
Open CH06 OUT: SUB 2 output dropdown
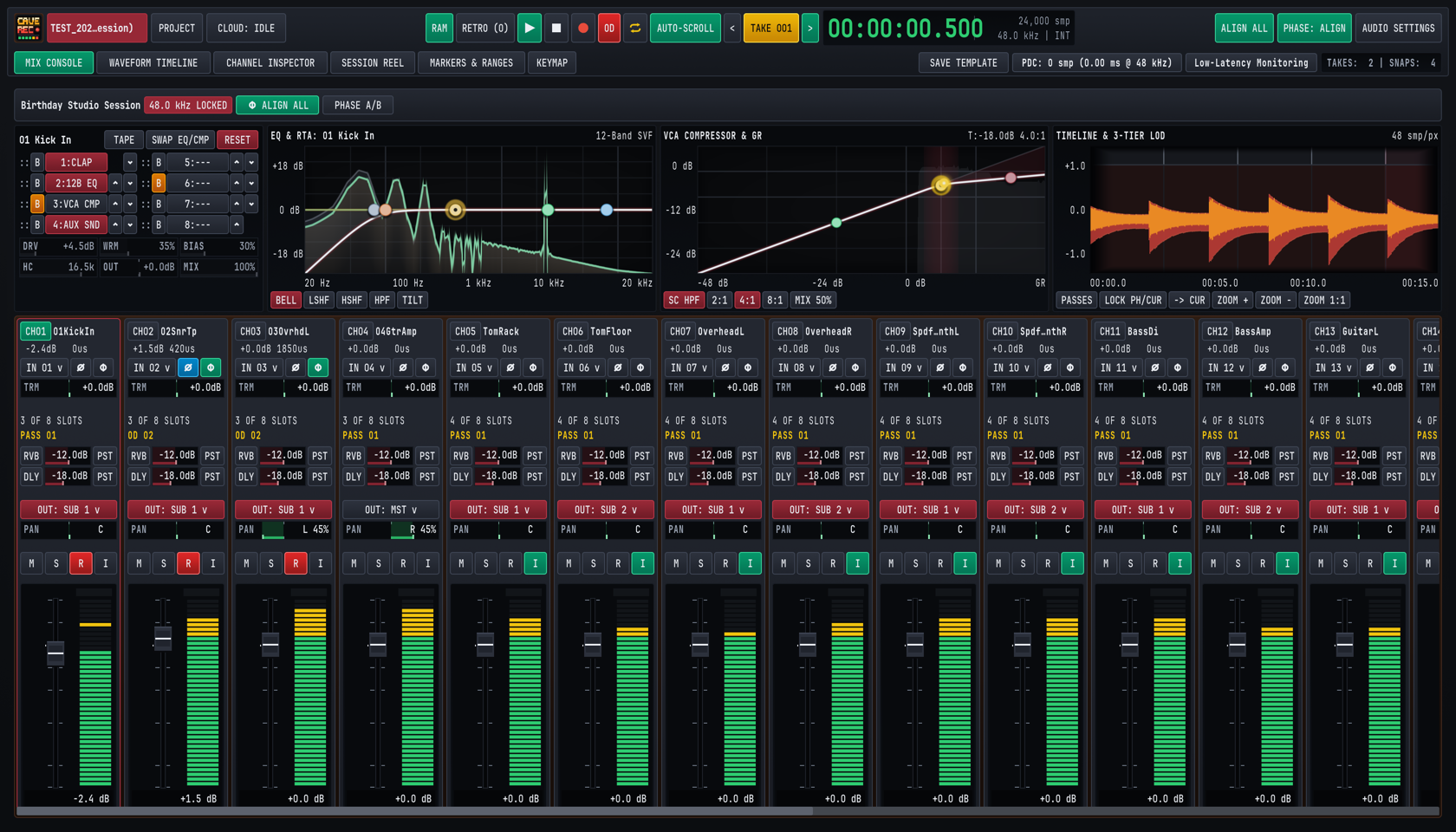click(x=606, y=510)
